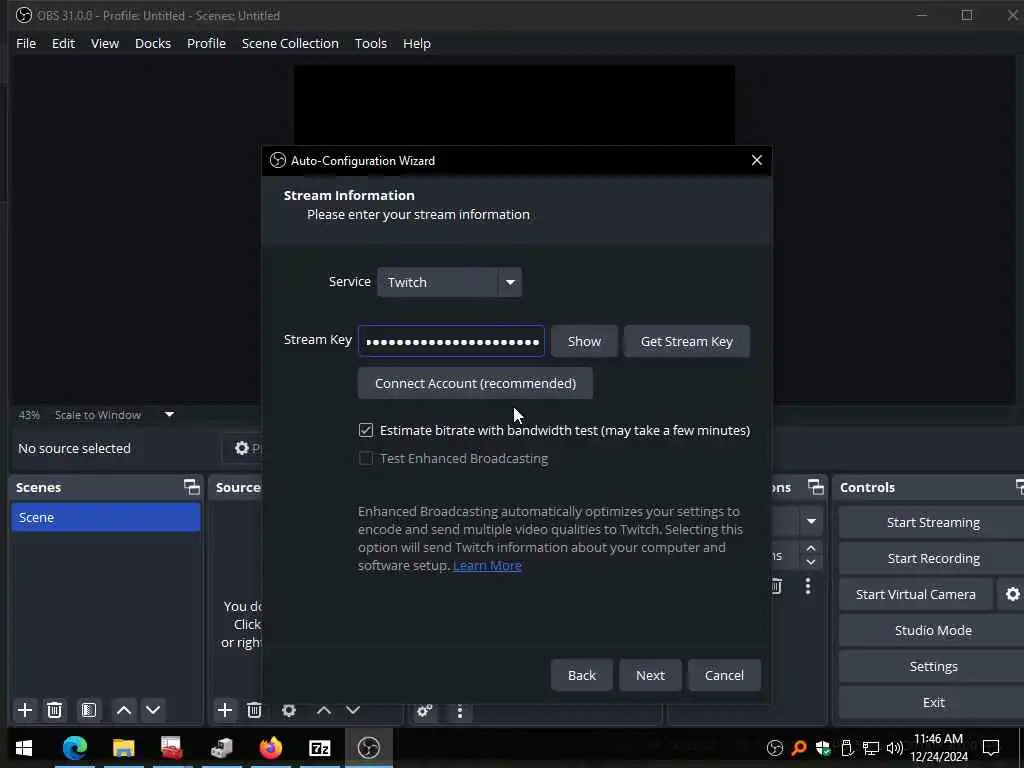1024x768 pixels.
Task: Click orange magnifier tray icon
Action: (799, 748)
